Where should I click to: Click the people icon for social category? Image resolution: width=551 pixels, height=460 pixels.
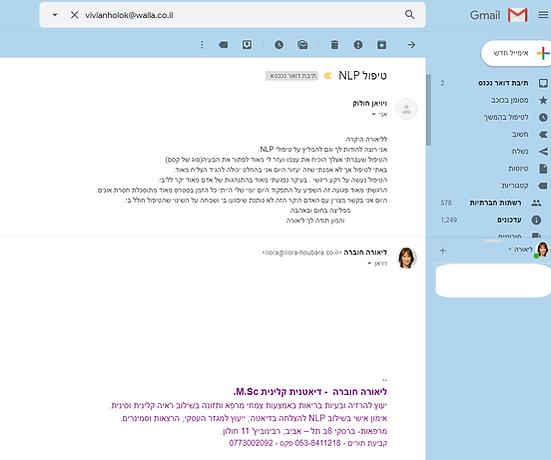[x=536, y=203]
